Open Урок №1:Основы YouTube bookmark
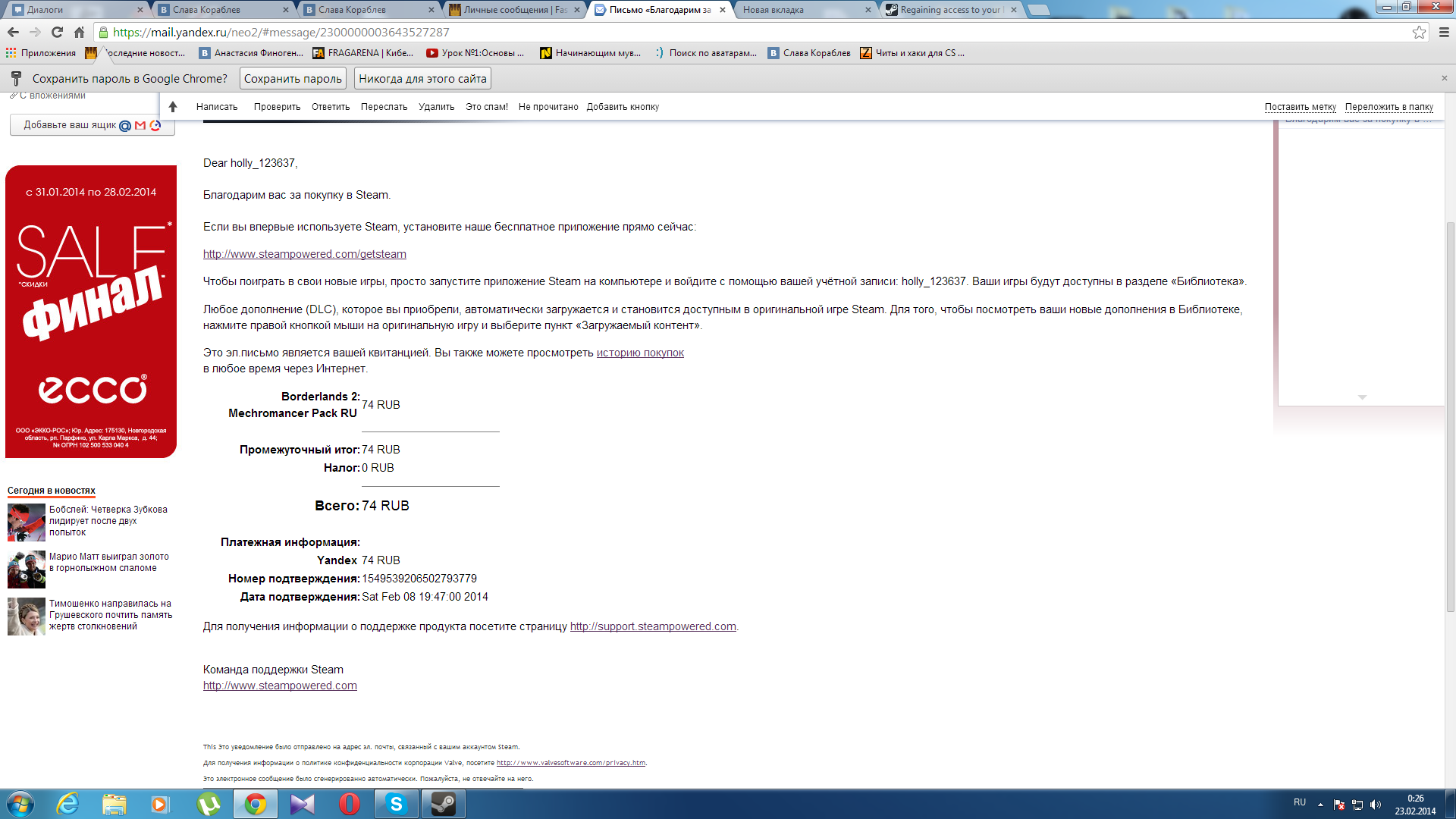 [x=475, y=53]
